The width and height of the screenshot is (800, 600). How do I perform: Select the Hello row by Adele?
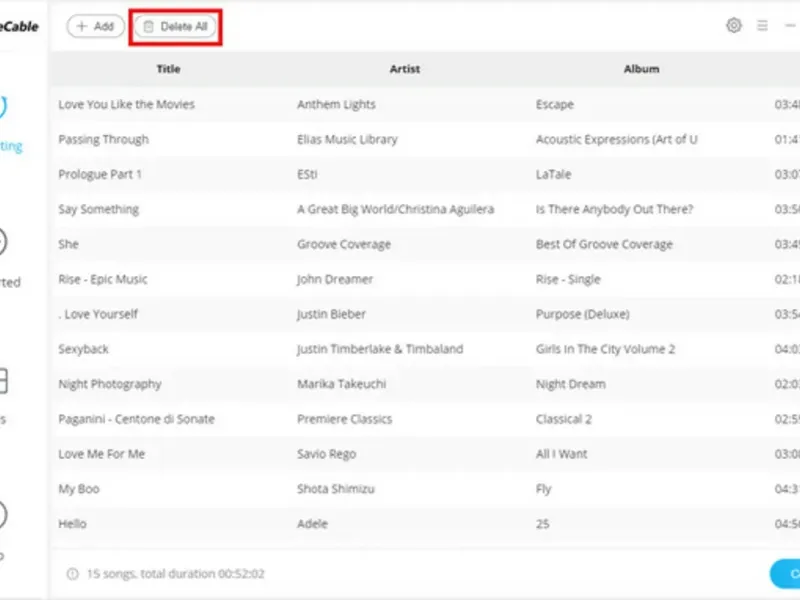pos(426,524)
